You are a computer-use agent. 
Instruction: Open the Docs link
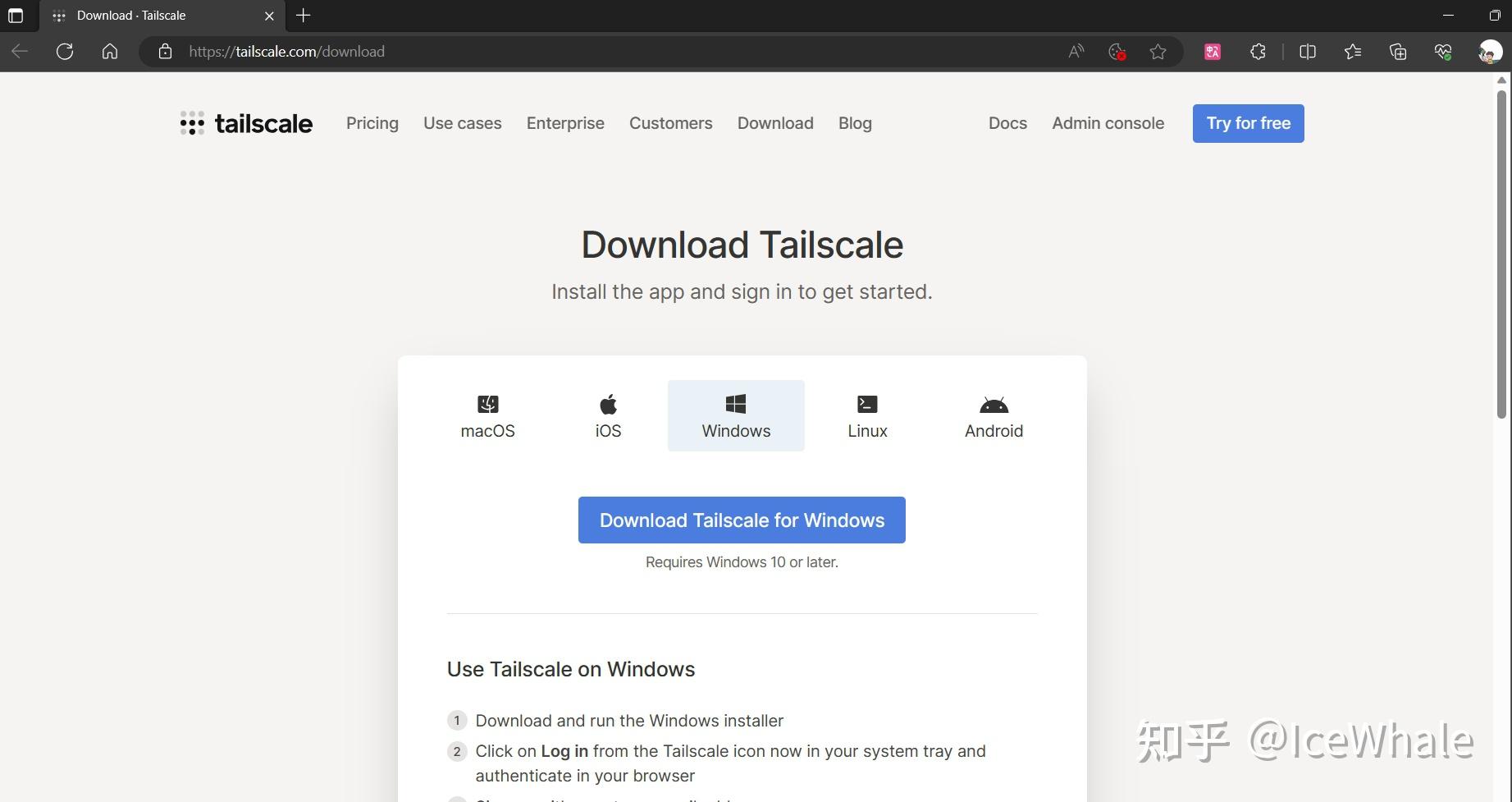point(1007,123)
